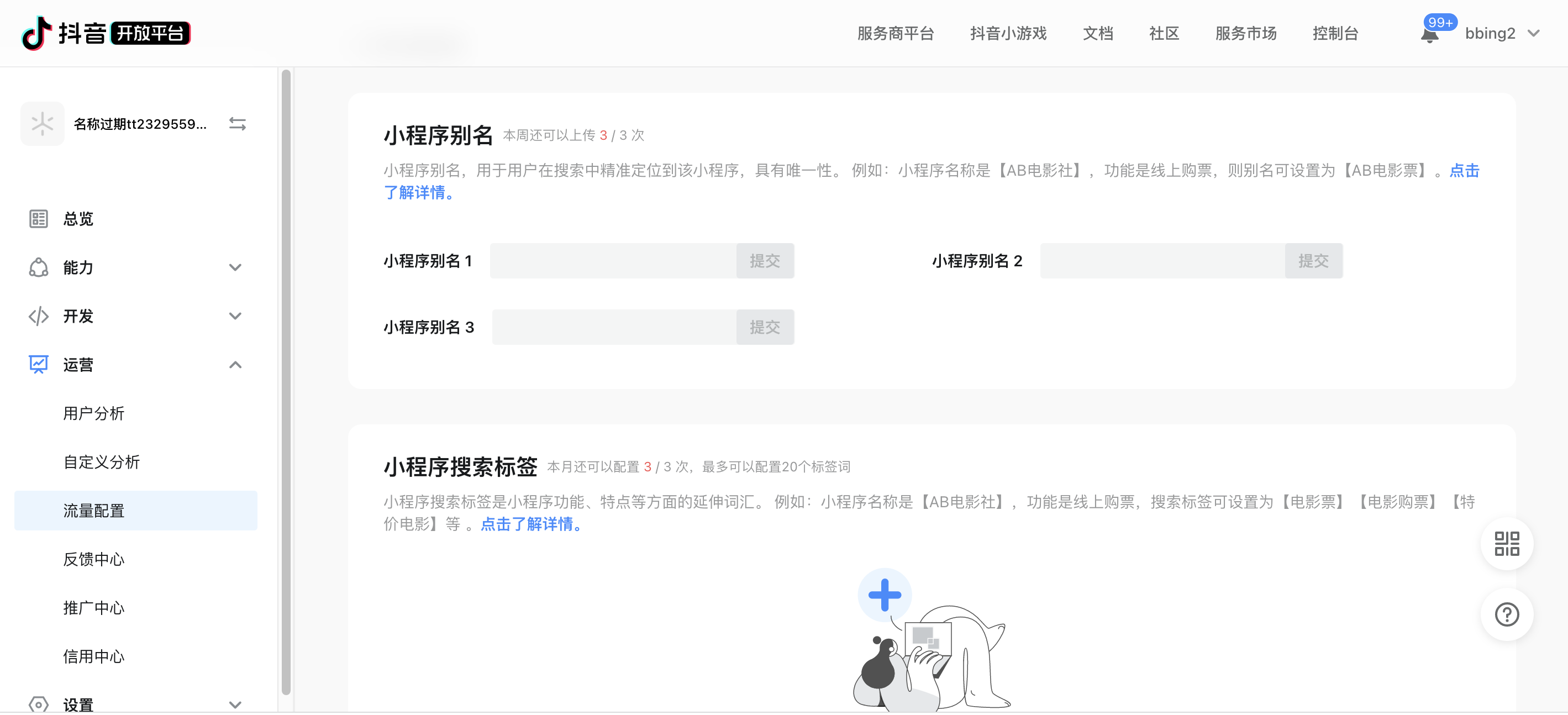This screenshot has width=1568, height=715.
Task: Select 流量配置 in the sidebar
Action: pyautogui.click(x=136, y=511)
